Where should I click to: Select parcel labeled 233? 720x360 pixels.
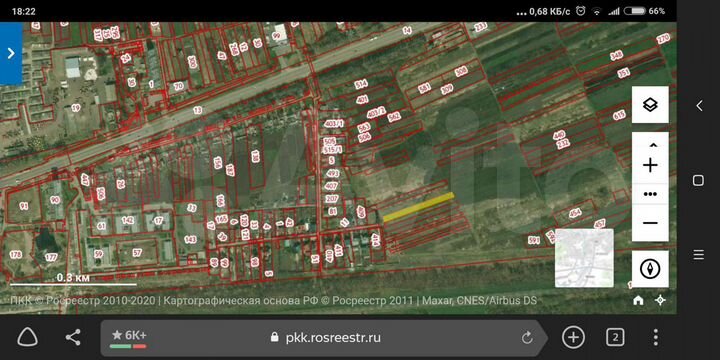[x=480, y=27]
